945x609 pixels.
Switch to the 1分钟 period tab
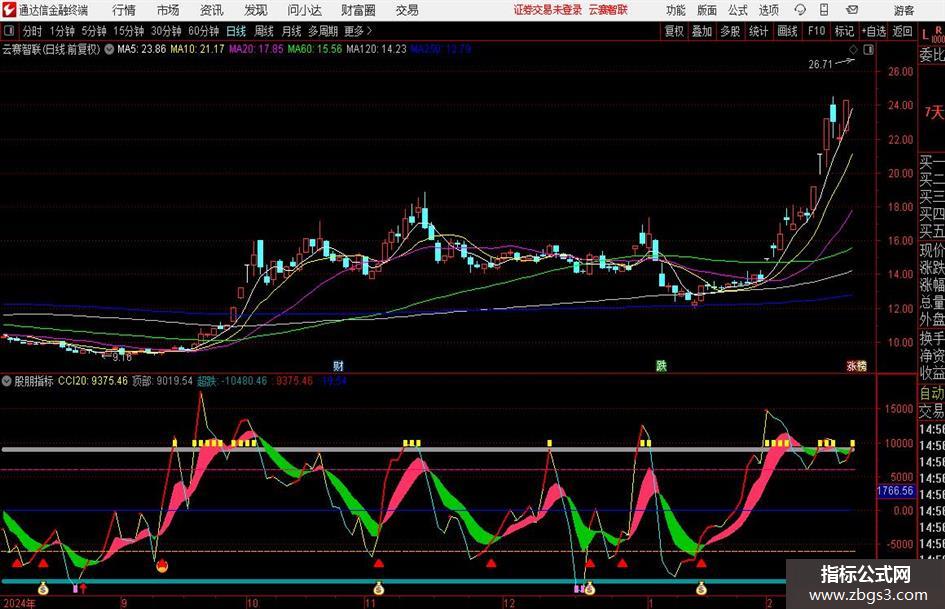(x=62, y=31)
